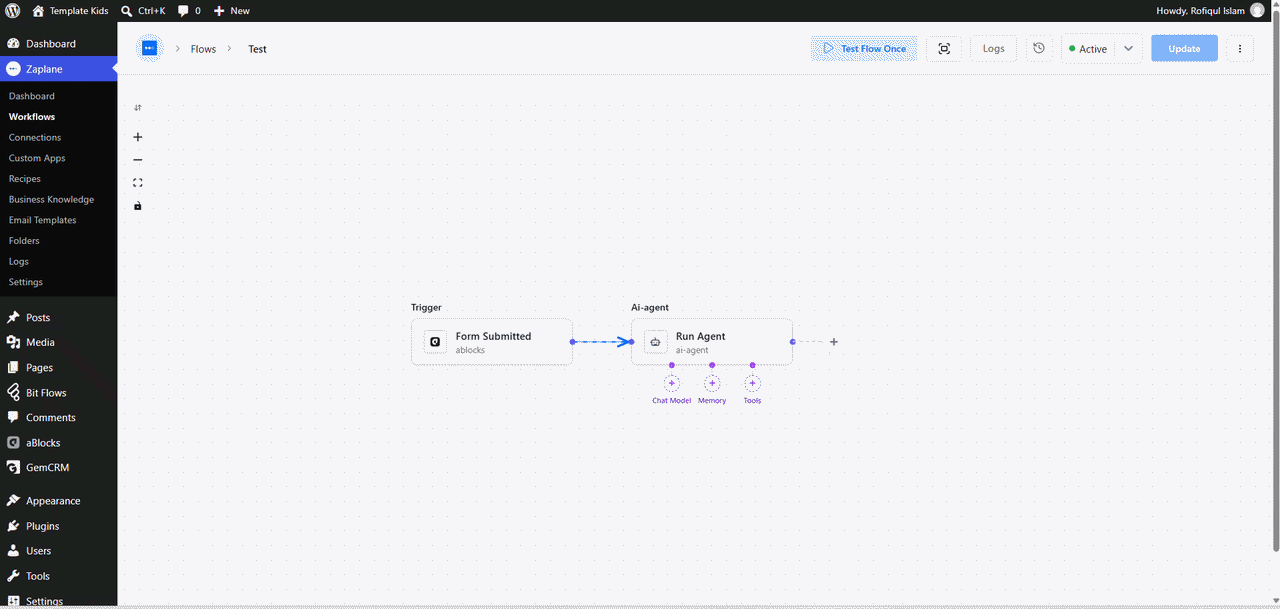
Task: Open the version history clock icon
Action: click(x=1039, y=48)
